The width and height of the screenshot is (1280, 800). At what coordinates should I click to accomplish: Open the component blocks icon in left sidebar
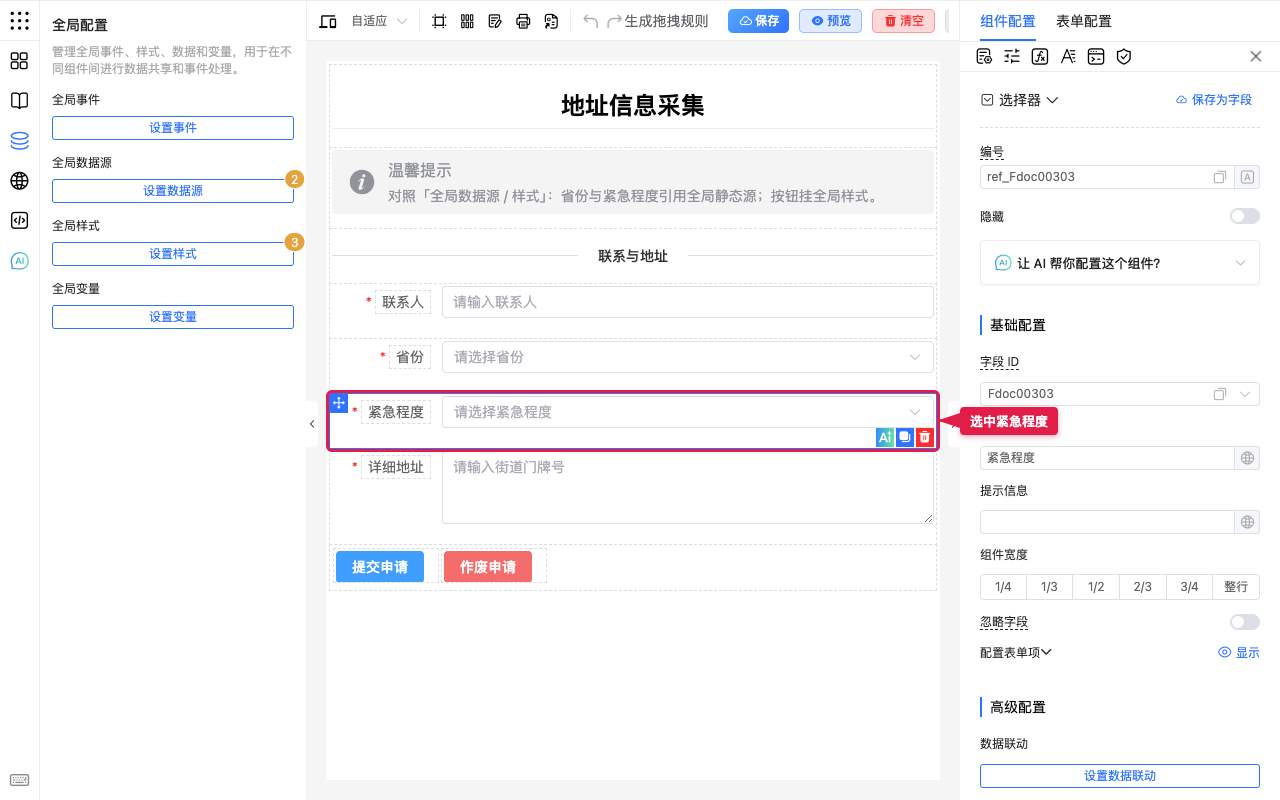tap(19, 61)
